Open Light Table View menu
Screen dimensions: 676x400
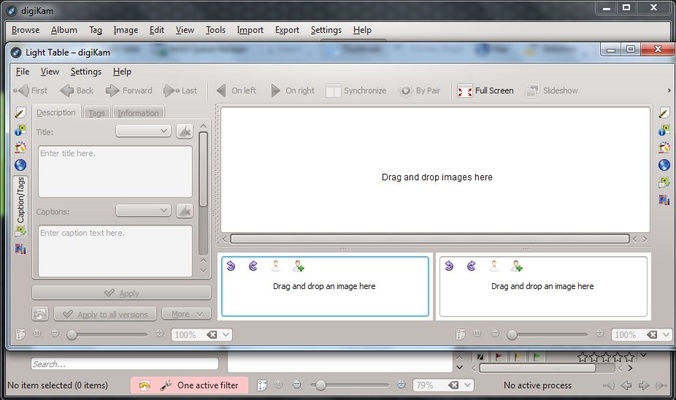pos(50,72)
